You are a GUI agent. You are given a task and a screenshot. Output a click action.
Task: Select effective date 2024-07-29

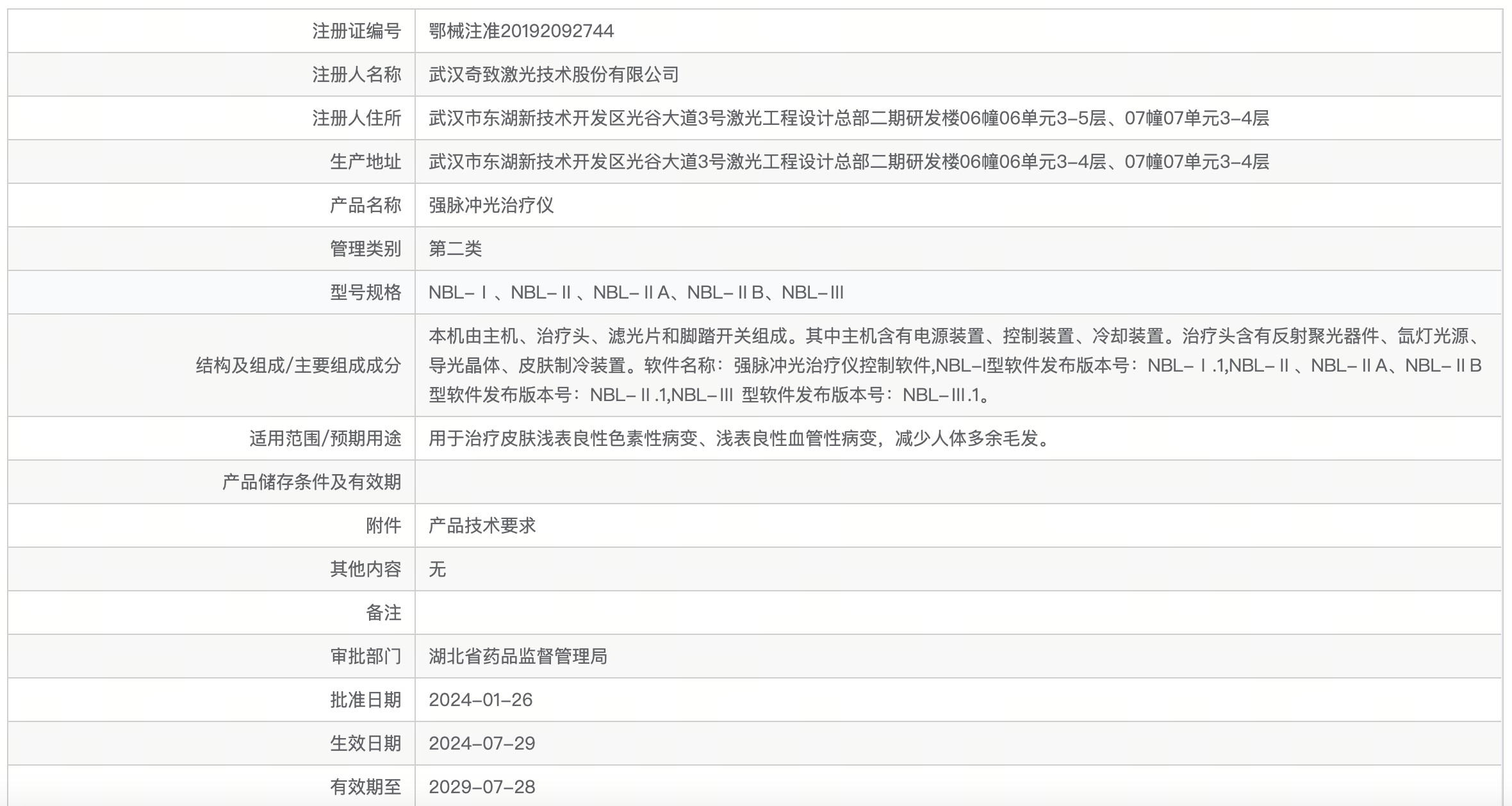point(482,743)
